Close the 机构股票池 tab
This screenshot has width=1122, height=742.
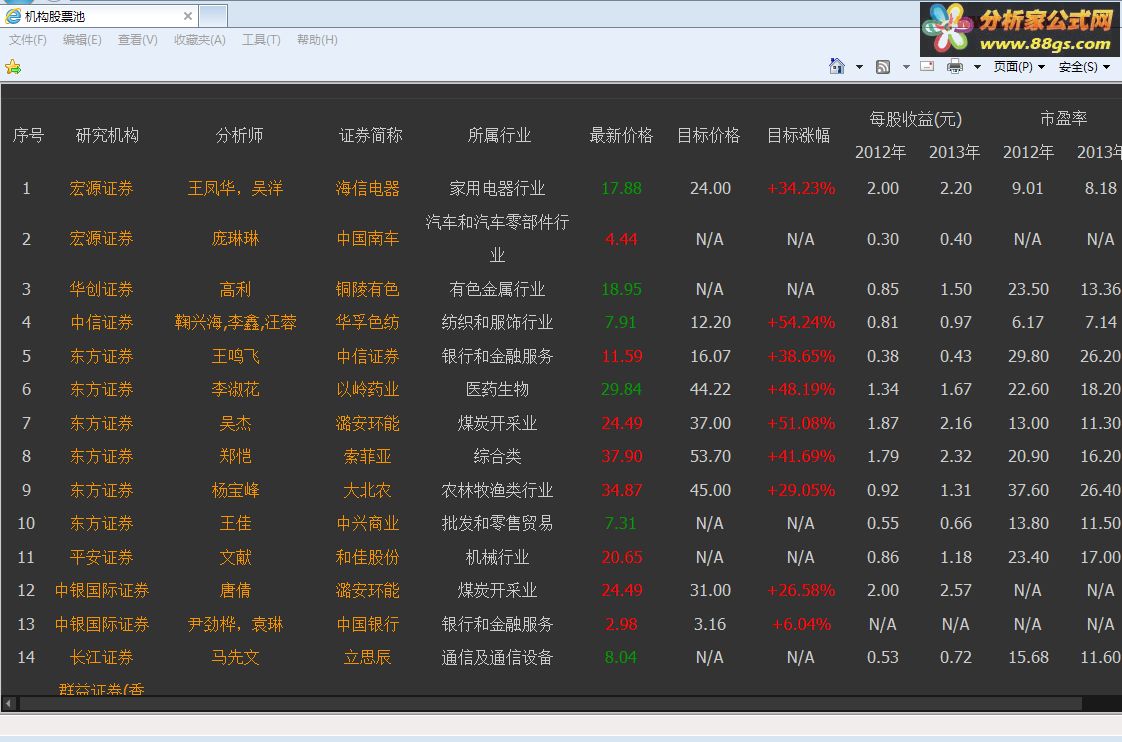tap(187, 16)
